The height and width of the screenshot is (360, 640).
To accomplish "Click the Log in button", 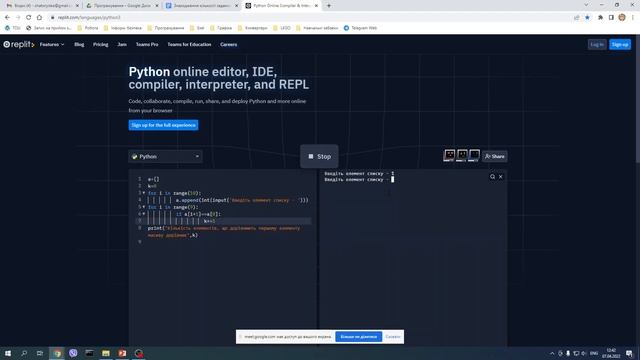I will 597,44.
